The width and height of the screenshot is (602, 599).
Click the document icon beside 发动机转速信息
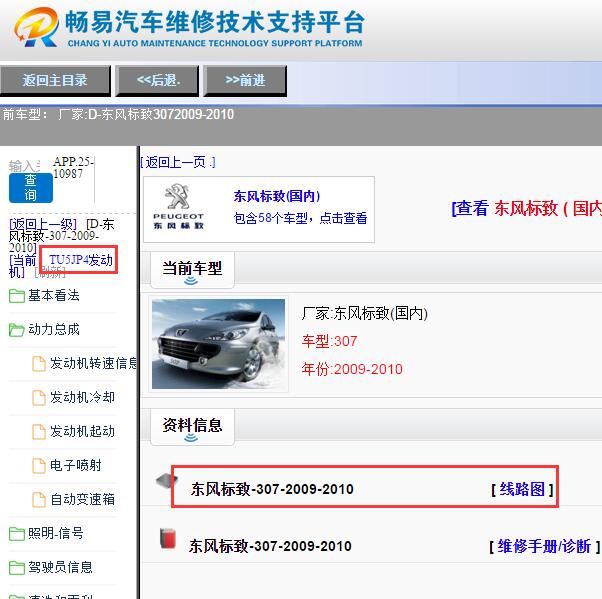[38, 364]
